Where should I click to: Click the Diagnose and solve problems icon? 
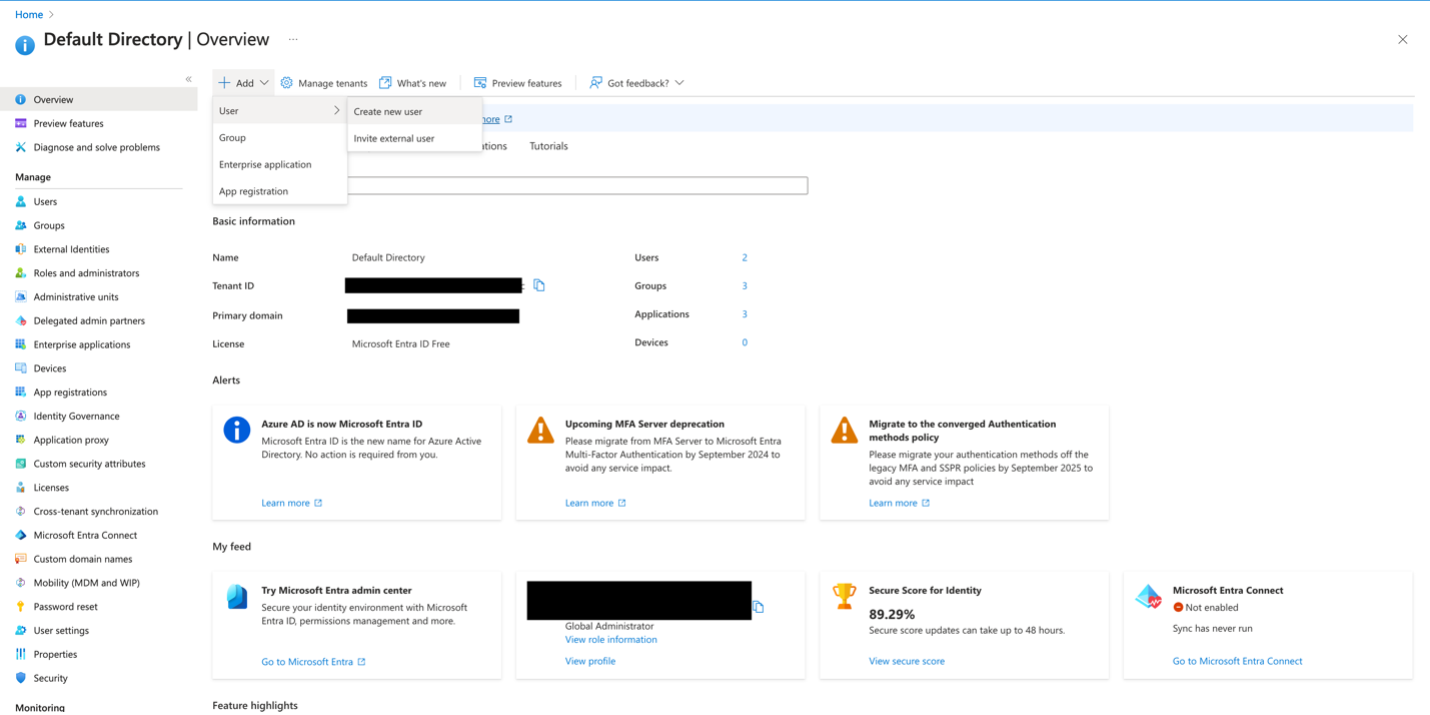21,147
